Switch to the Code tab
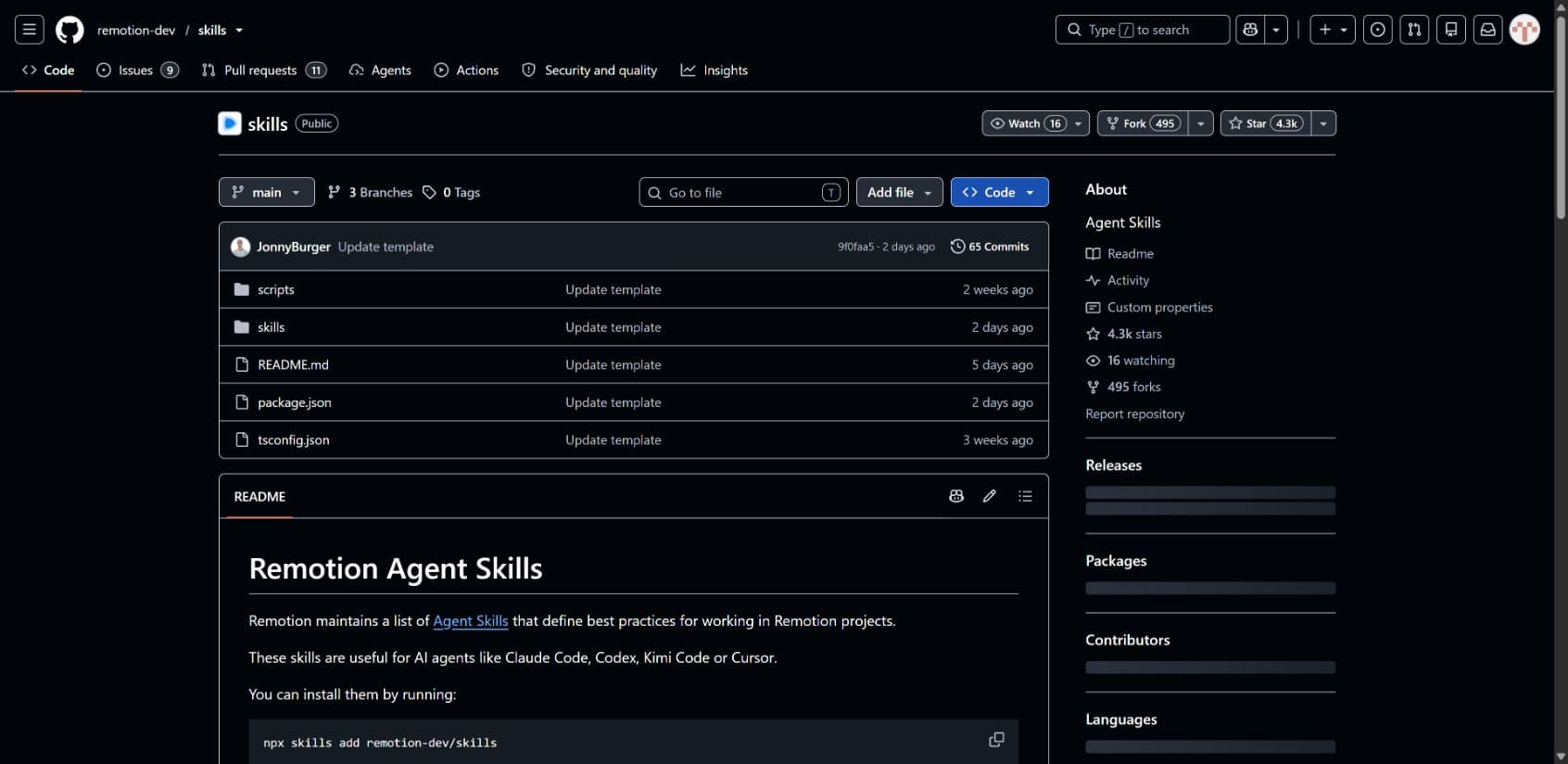Viewport: 1568px width, 764px height. click(48, 70)
